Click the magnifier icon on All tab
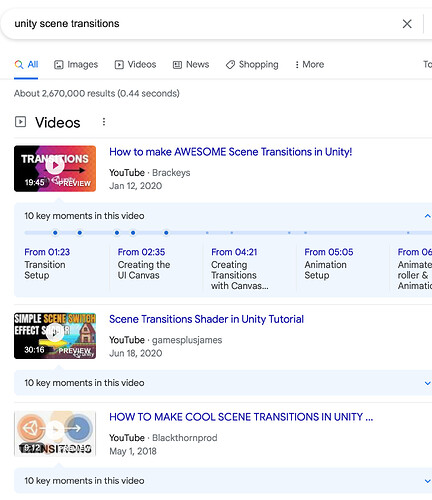The width and height of the screenshot is (432, 500). point(19,64)
